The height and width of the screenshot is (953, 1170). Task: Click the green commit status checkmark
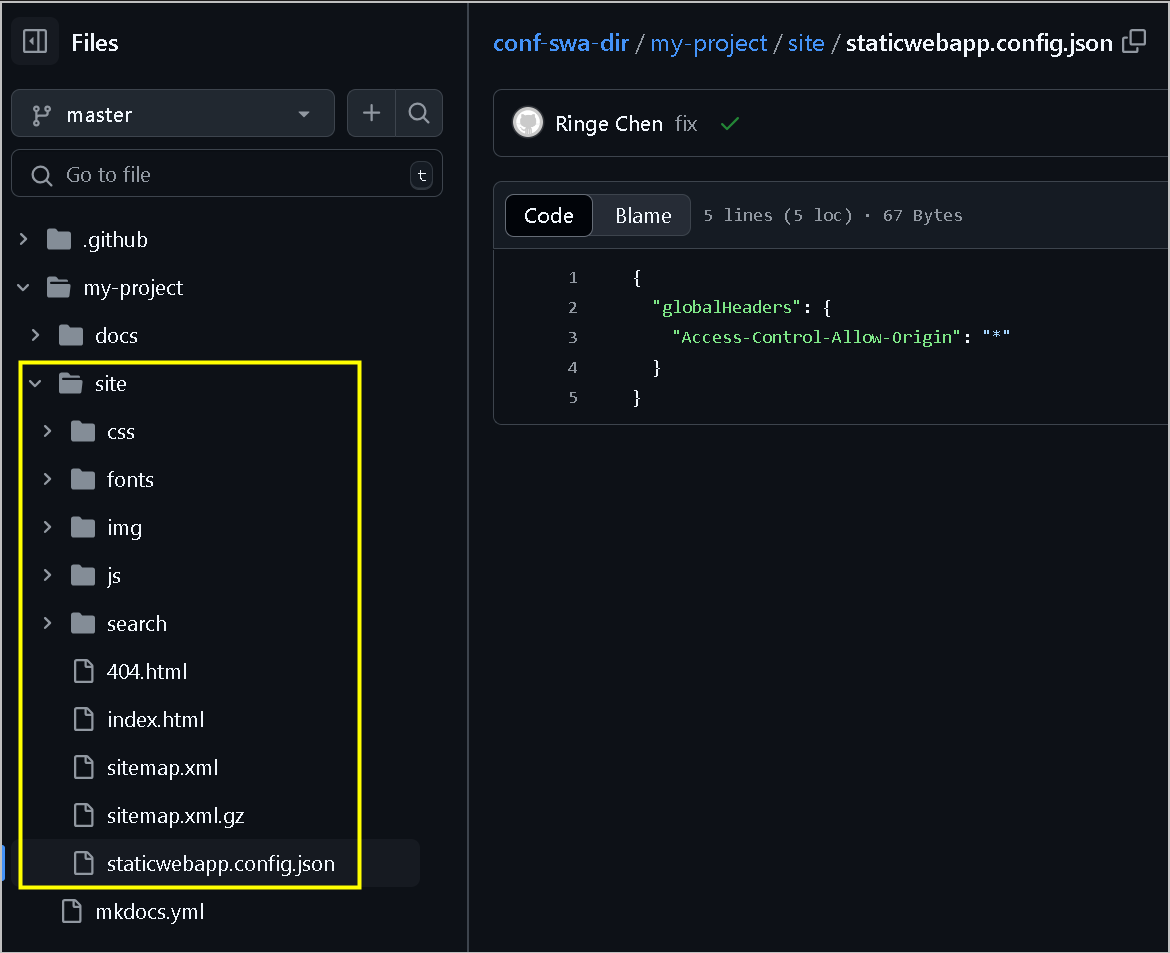click(730, 124)
